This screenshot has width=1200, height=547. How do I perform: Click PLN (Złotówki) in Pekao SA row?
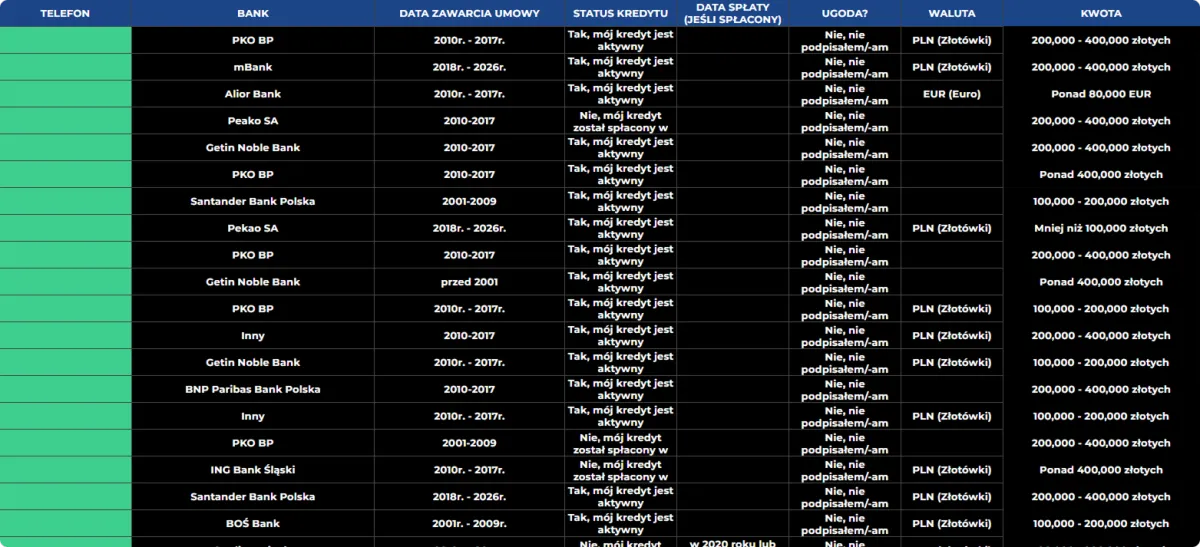point(951,228)
